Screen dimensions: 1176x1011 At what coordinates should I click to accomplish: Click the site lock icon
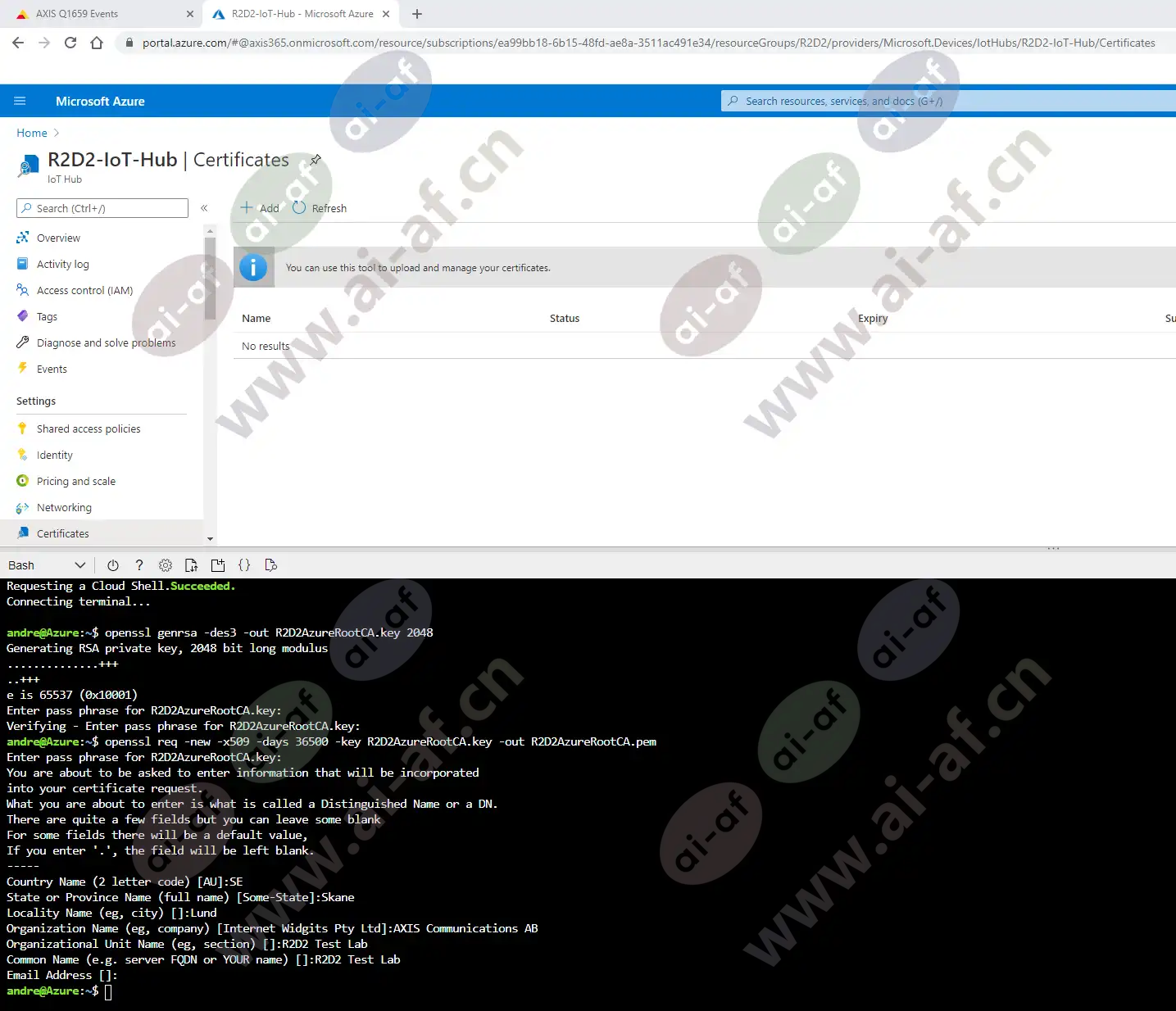pyautogui.click(x=129, y=43)
